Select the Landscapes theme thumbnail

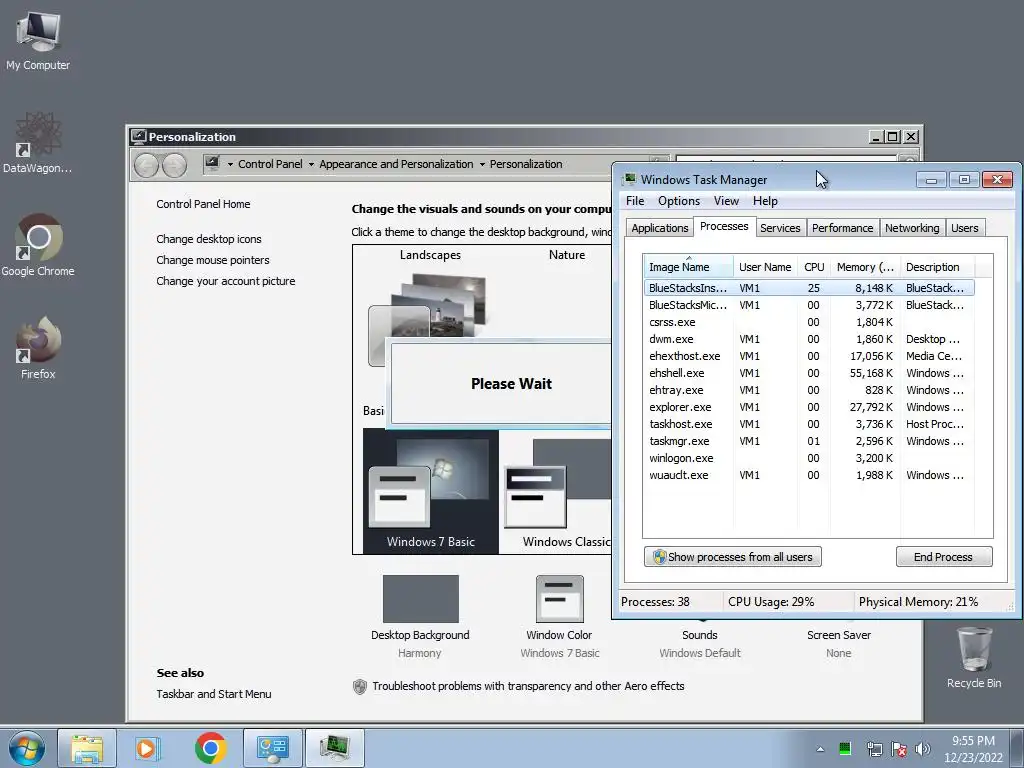430,306
